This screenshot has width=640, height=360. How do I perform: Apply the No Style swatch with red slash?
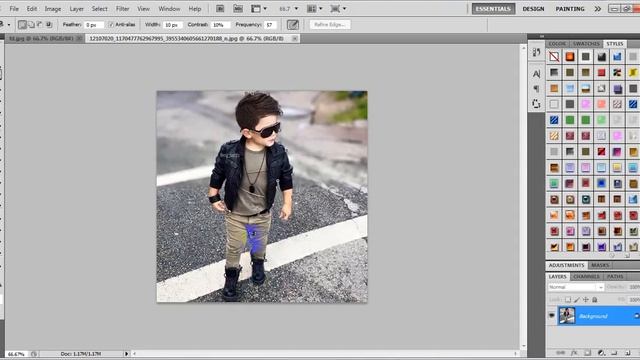tap(554, 57)
